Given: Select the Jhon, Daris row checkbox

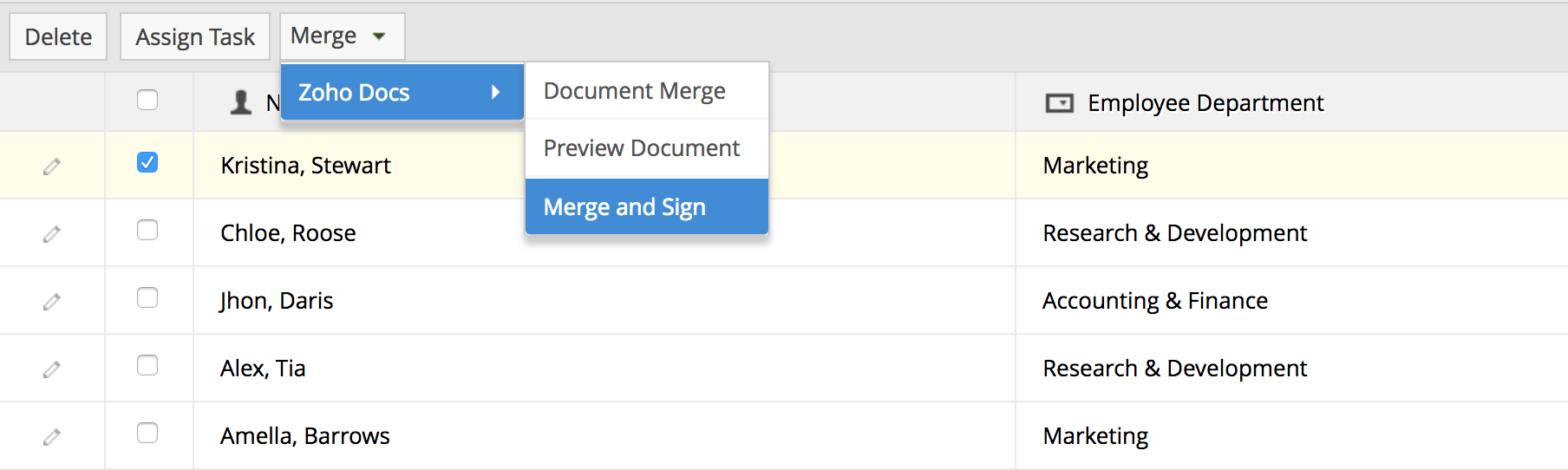Looking at the screenshot, I should (147, 297).
